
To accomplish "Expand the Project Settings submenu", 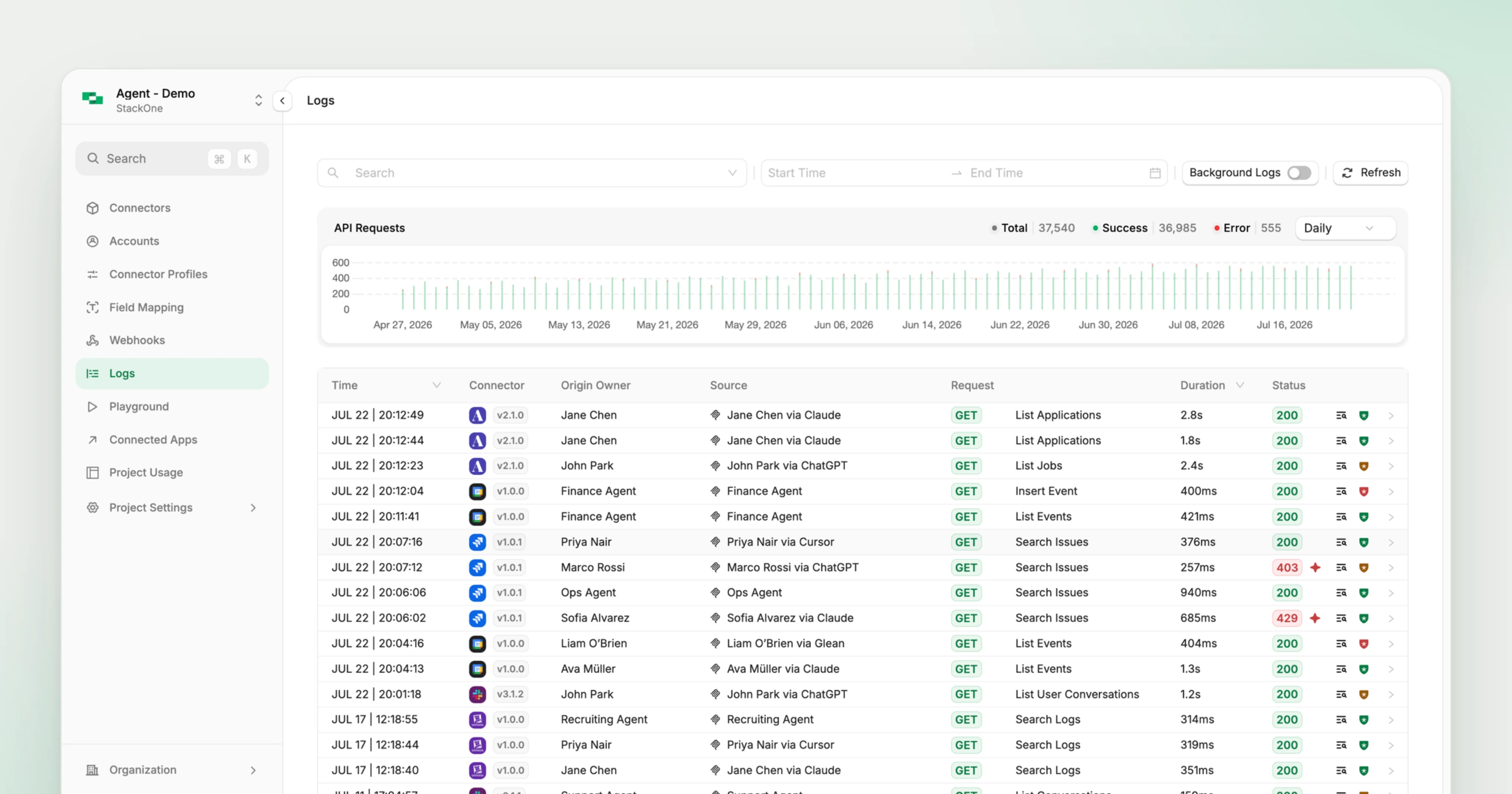I will 253,507.
